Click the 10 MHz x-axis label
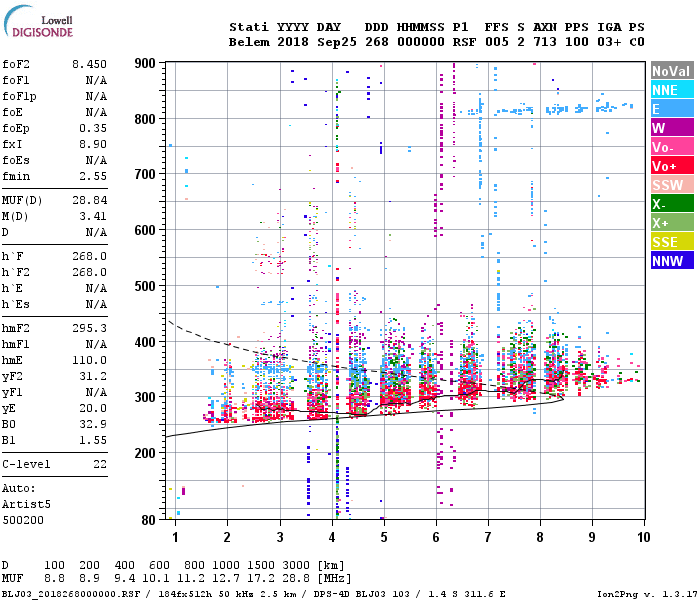The height and width of the screenshot is (600, 700). (x=643, y=537)
